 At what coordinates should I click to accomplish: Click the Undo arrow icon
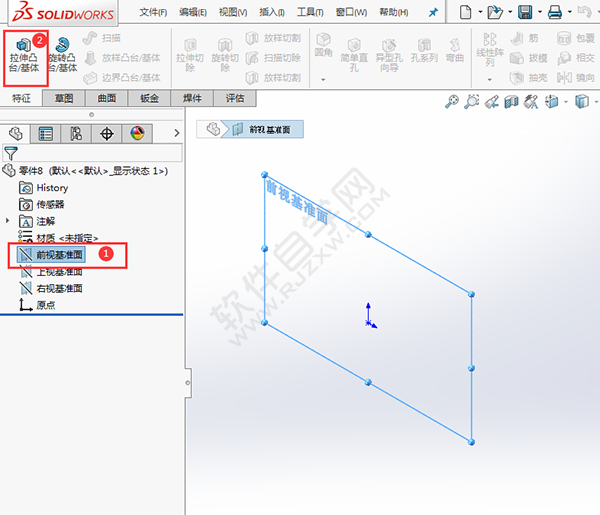pyautogui.click(x=584, y=12)
